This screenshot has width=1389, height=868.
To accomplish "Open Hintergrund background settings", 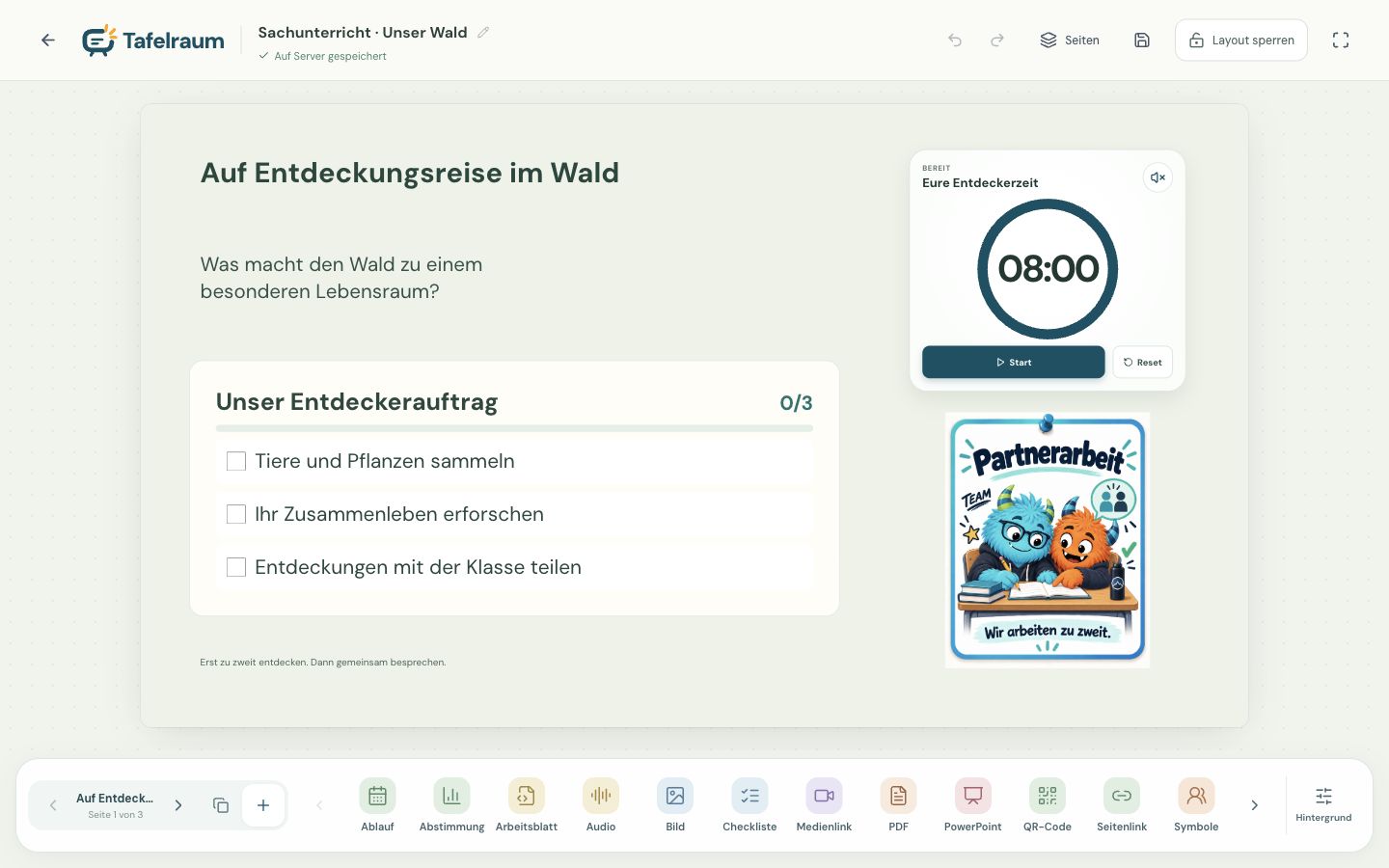I will click(x=1323, y=805).
